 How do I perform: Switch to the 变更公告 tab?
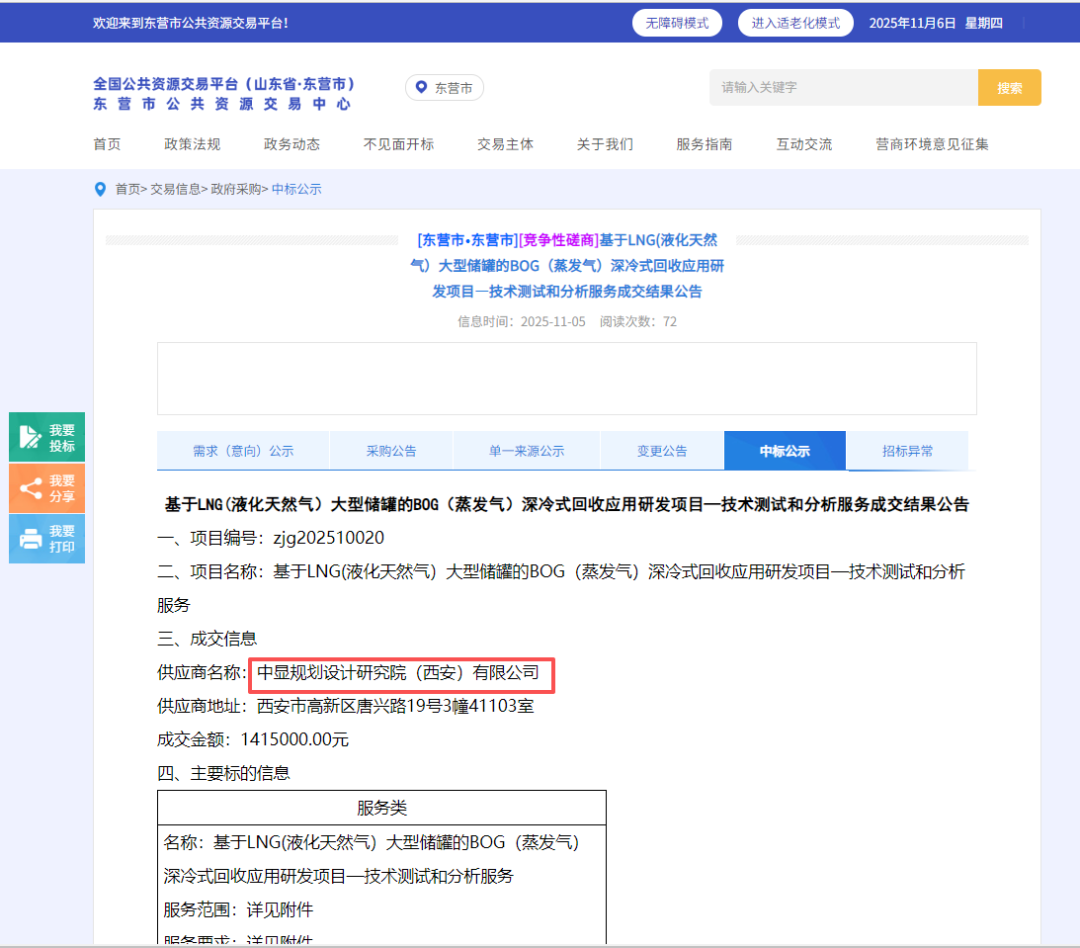tap(662, 451)
